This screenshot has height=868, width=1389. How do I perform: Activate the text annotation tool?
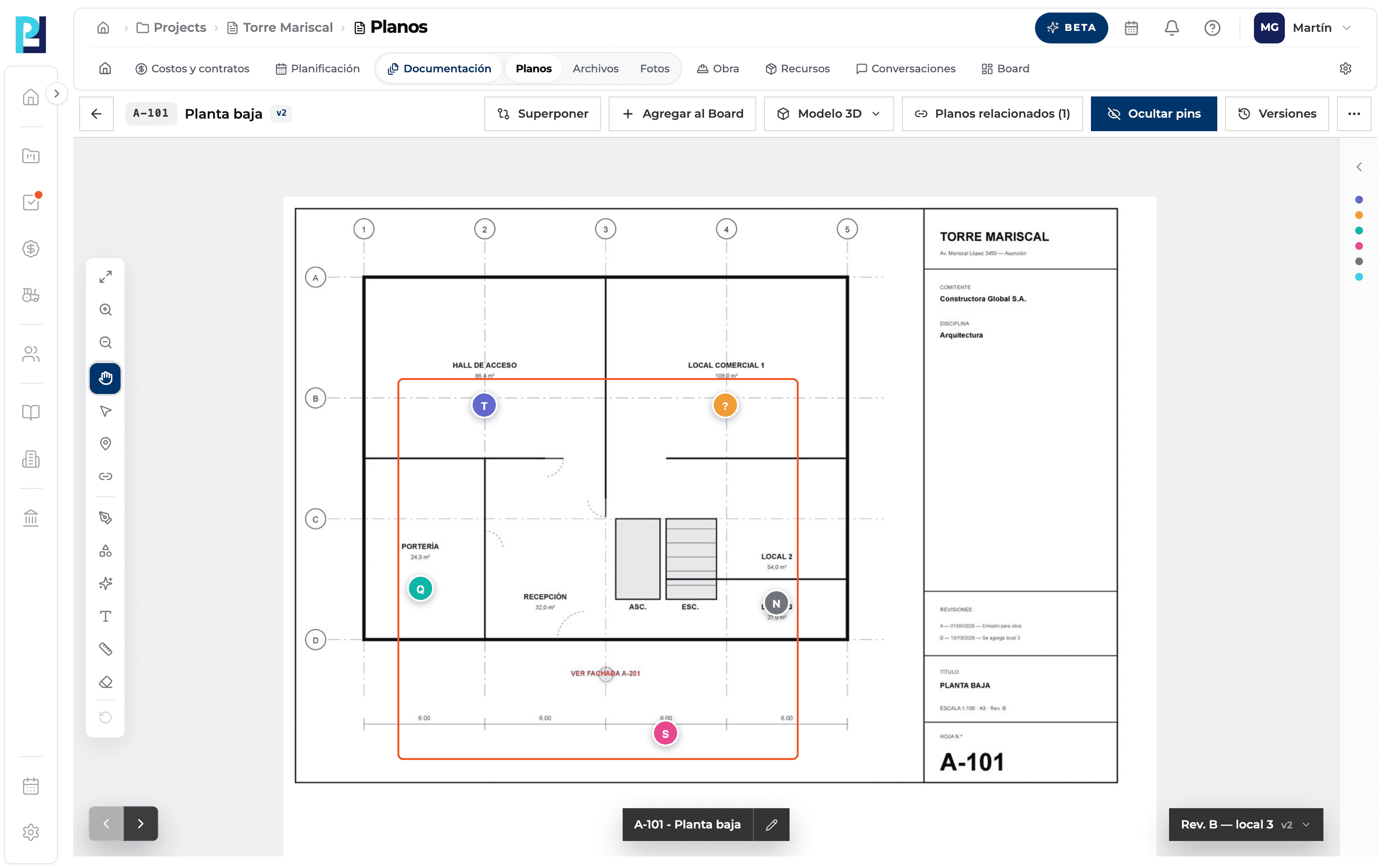click(106, 616)
